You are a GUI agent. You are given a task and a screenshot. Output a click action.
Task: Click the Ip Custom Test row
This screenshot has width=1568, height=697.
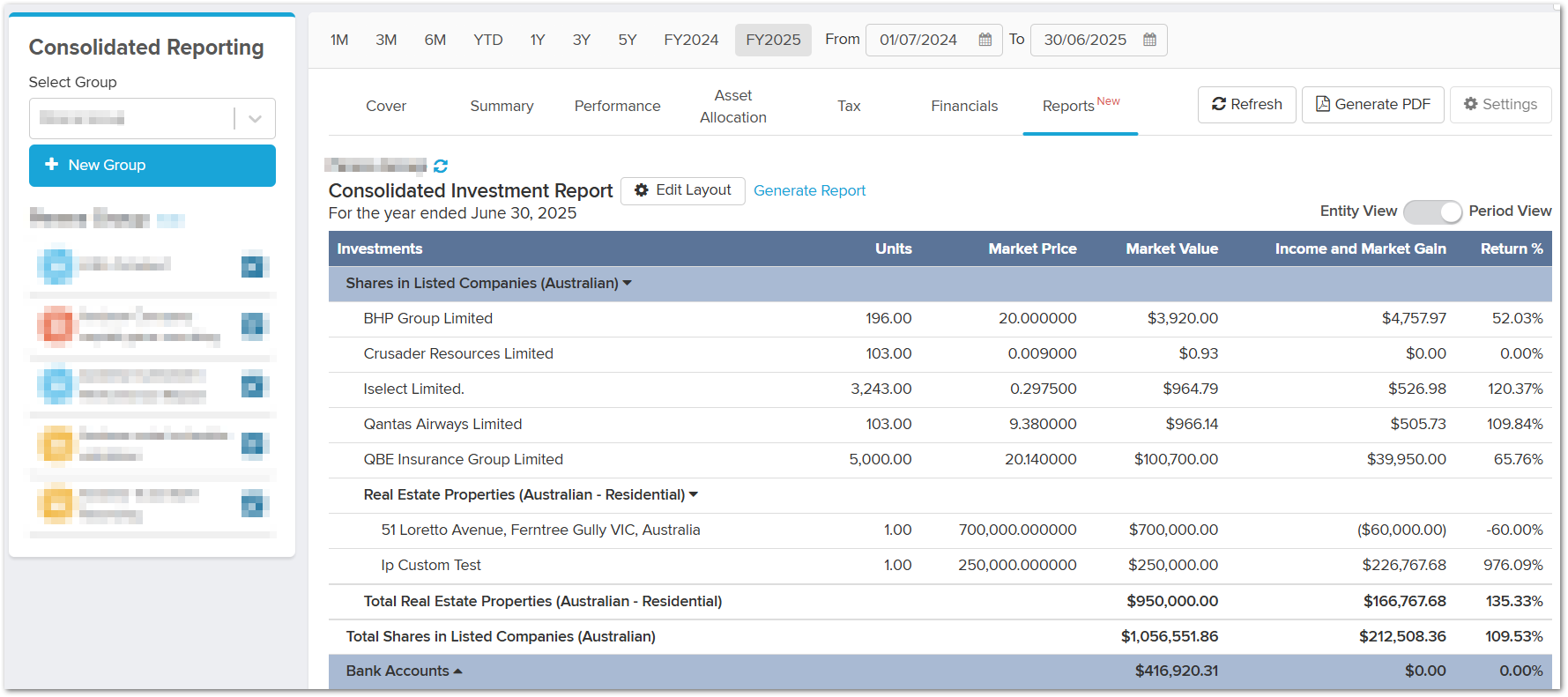[940, 566]
